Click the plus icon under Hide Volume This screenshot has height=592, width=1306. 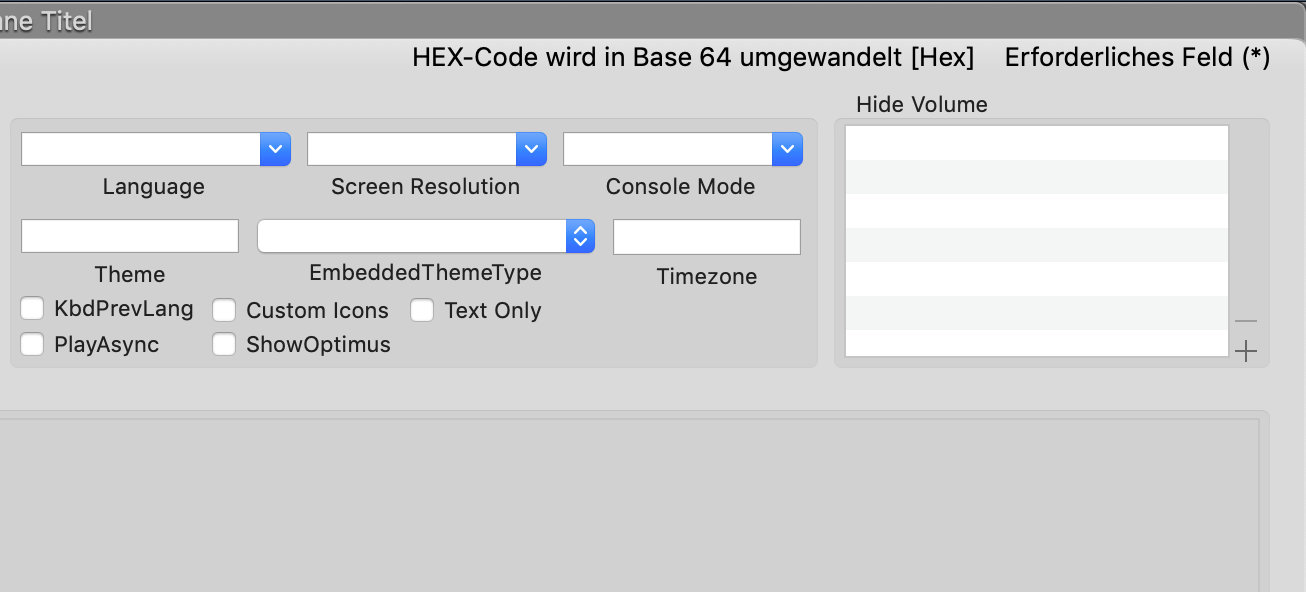click(1245, 351)
